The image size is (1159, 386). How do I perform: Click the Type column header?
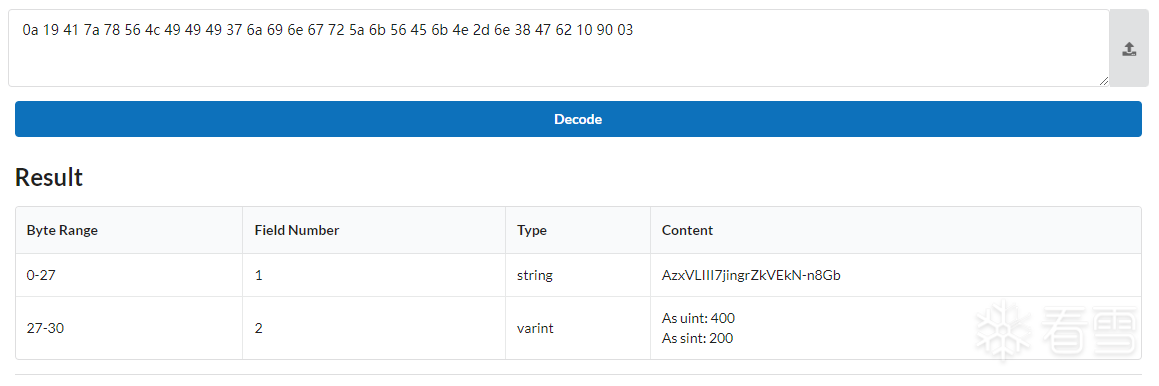click(x=531, y=230)
